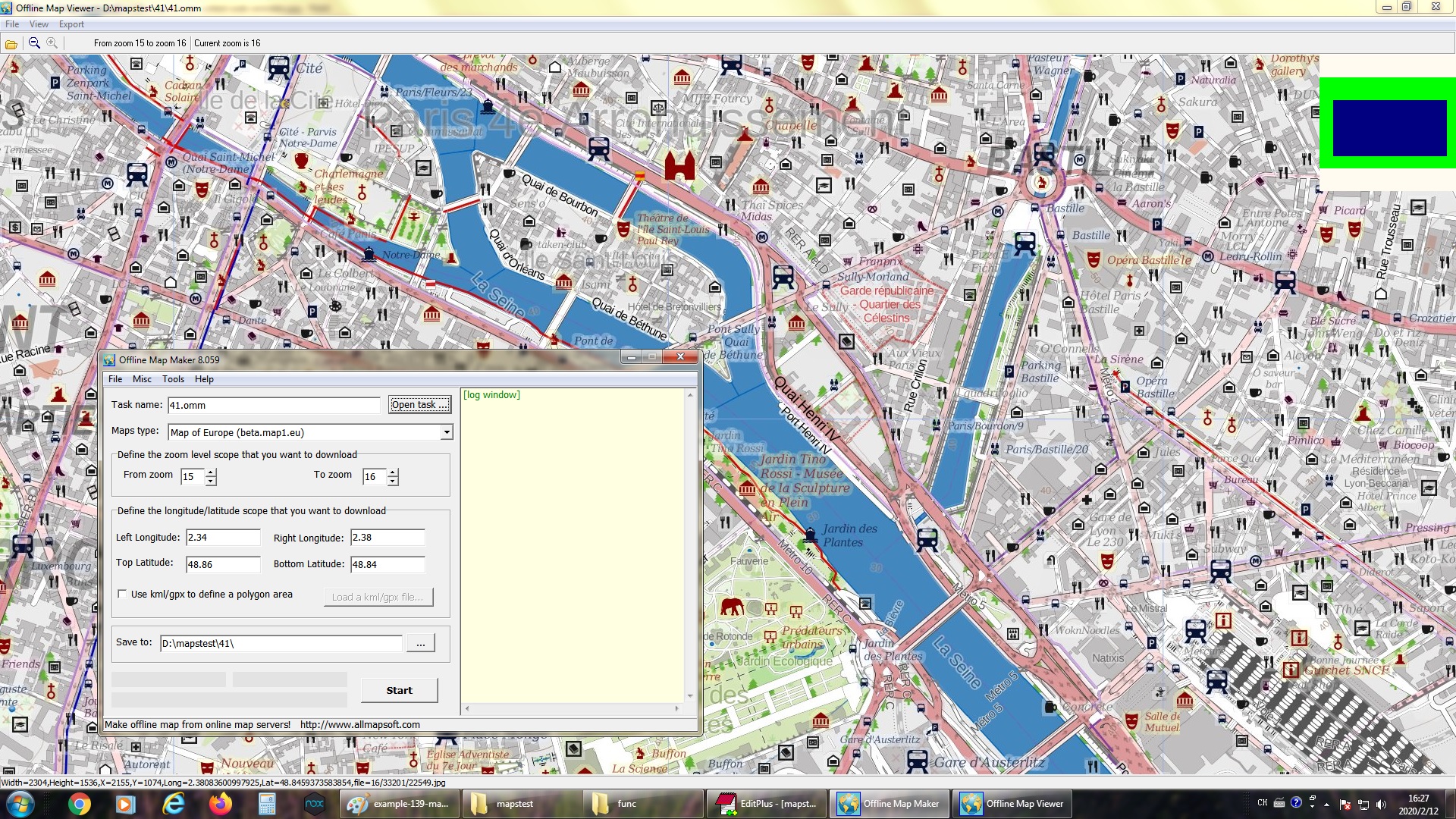Click the browse '...' button next to Save to
Viewport: 1456px width, 819px height.
tap(421, 644)
